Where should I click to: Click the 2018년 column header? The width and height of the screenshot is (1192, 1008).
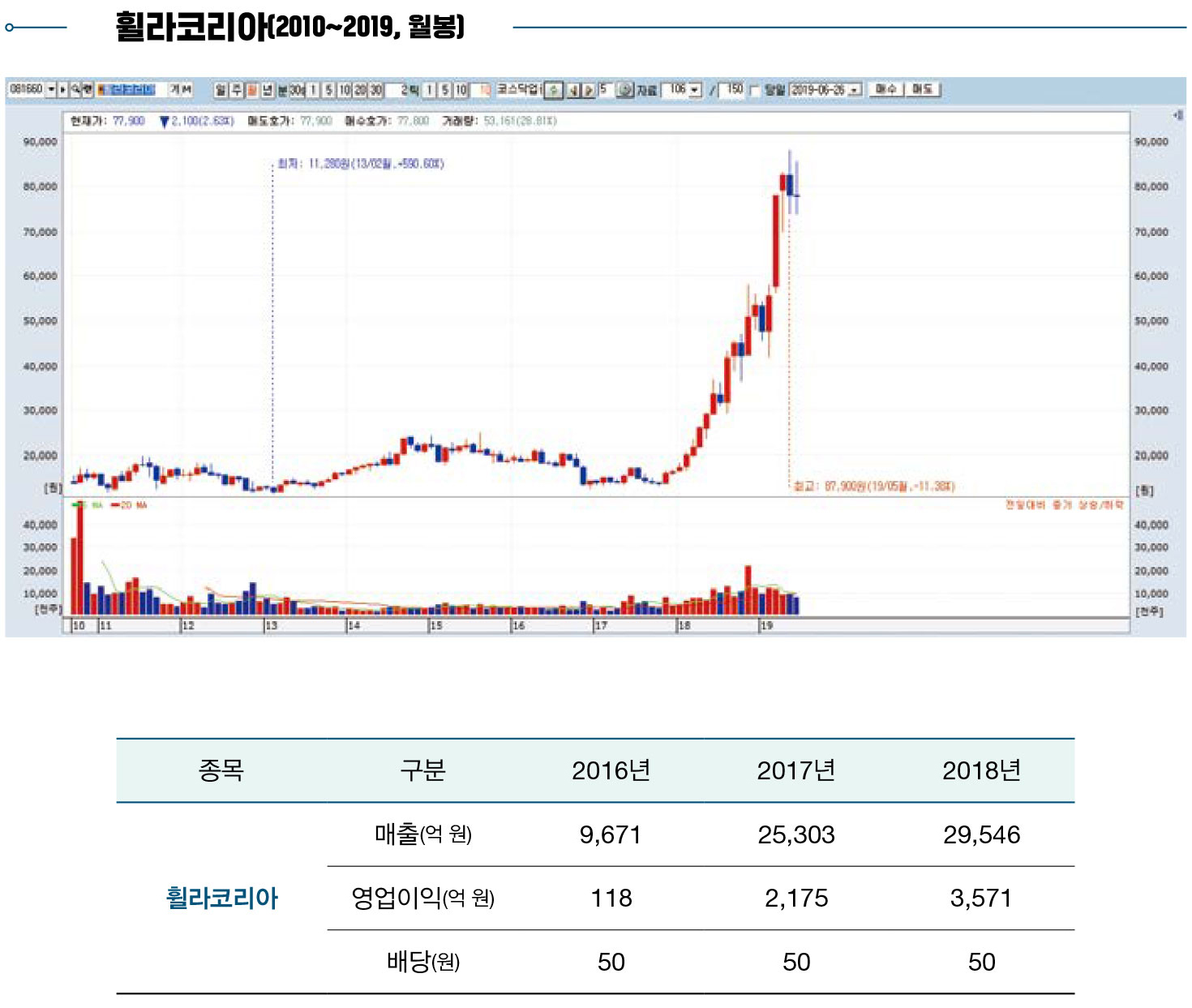[981, 770]
